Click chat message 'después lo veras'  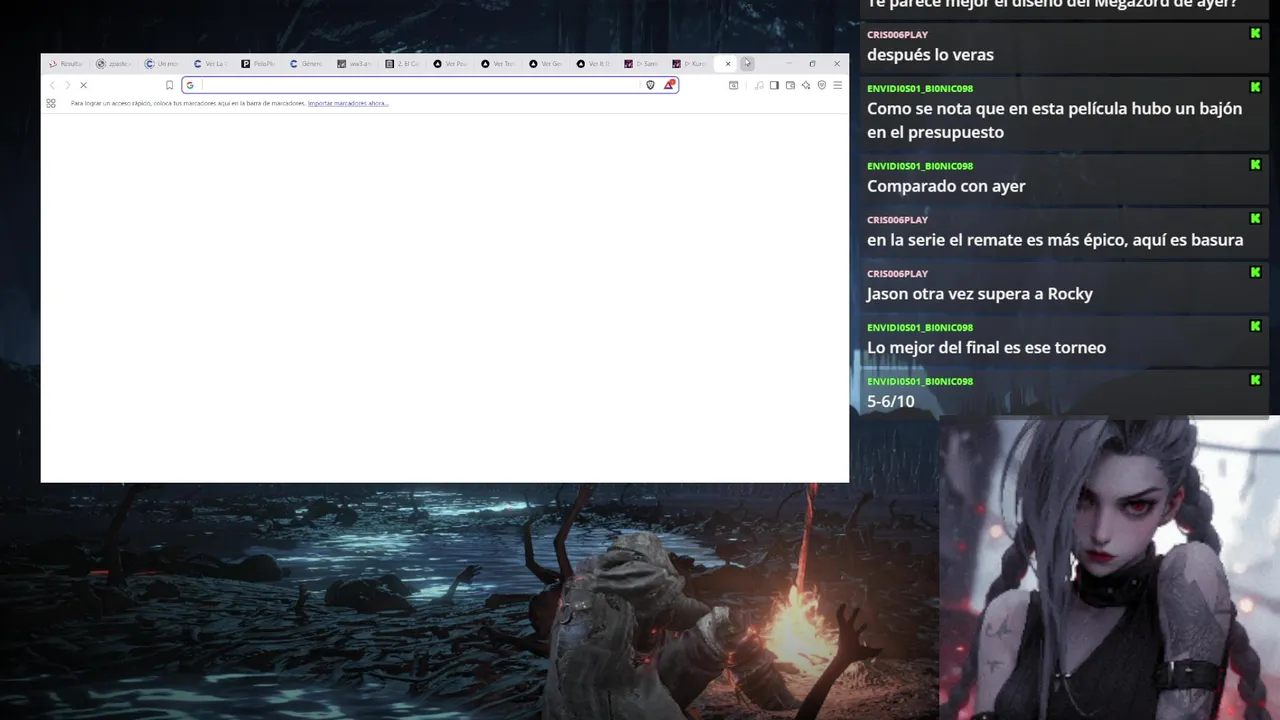[x=930, y=55]
